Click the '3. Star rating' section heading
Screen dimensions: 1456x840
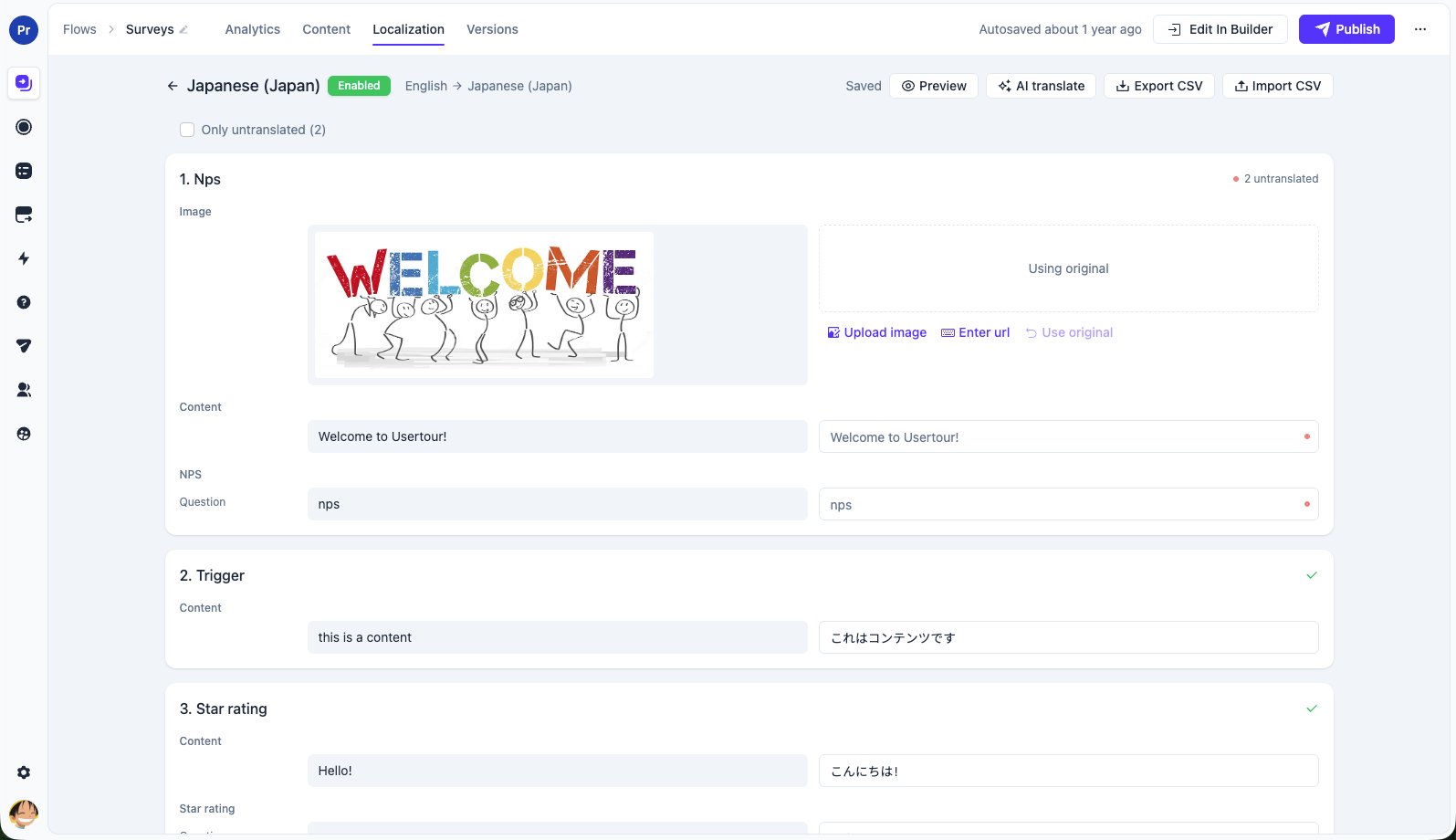[x=223, y=709]
